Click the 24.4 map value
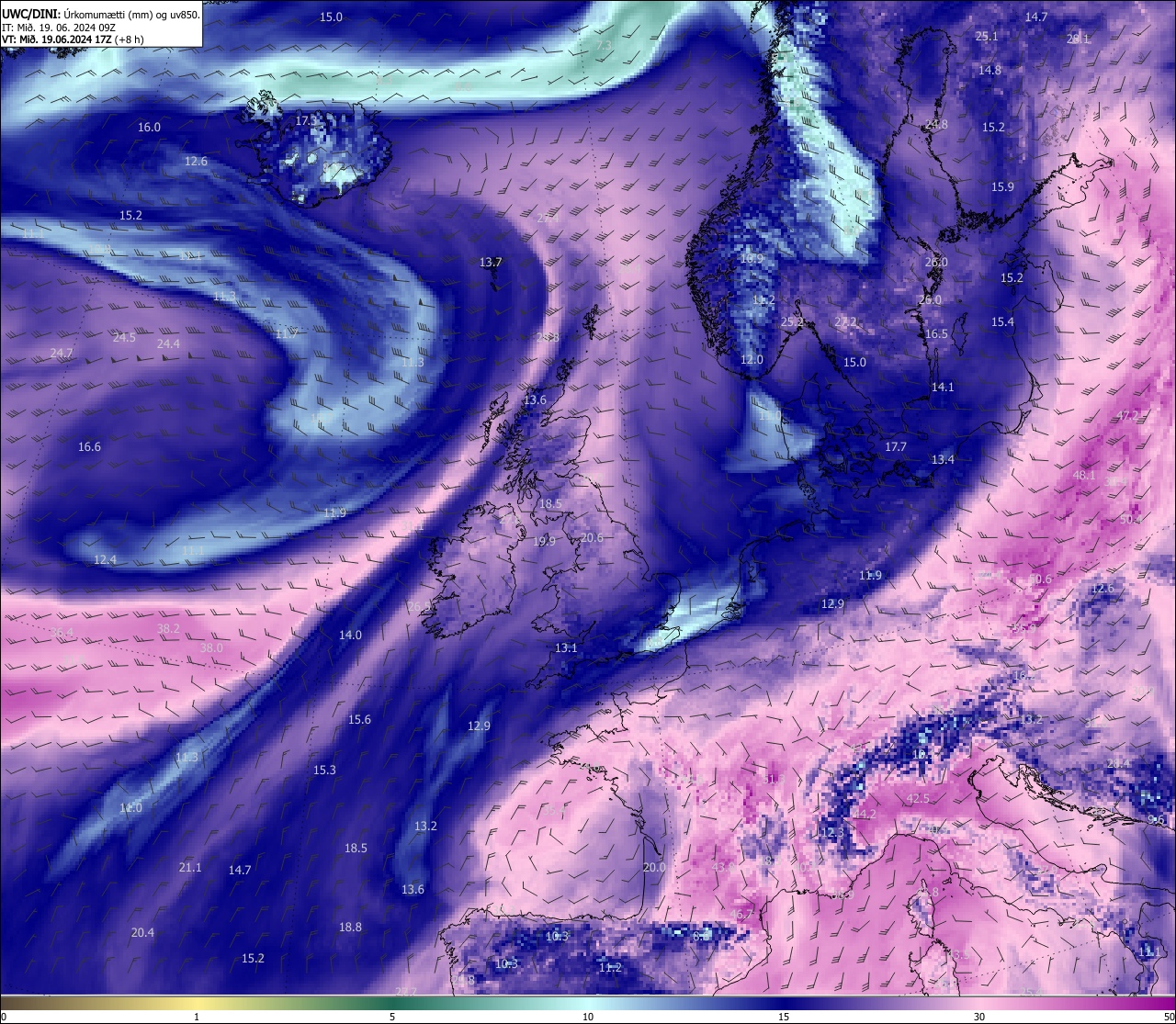The image size is (1176, 1024). (x=168, y=343)
